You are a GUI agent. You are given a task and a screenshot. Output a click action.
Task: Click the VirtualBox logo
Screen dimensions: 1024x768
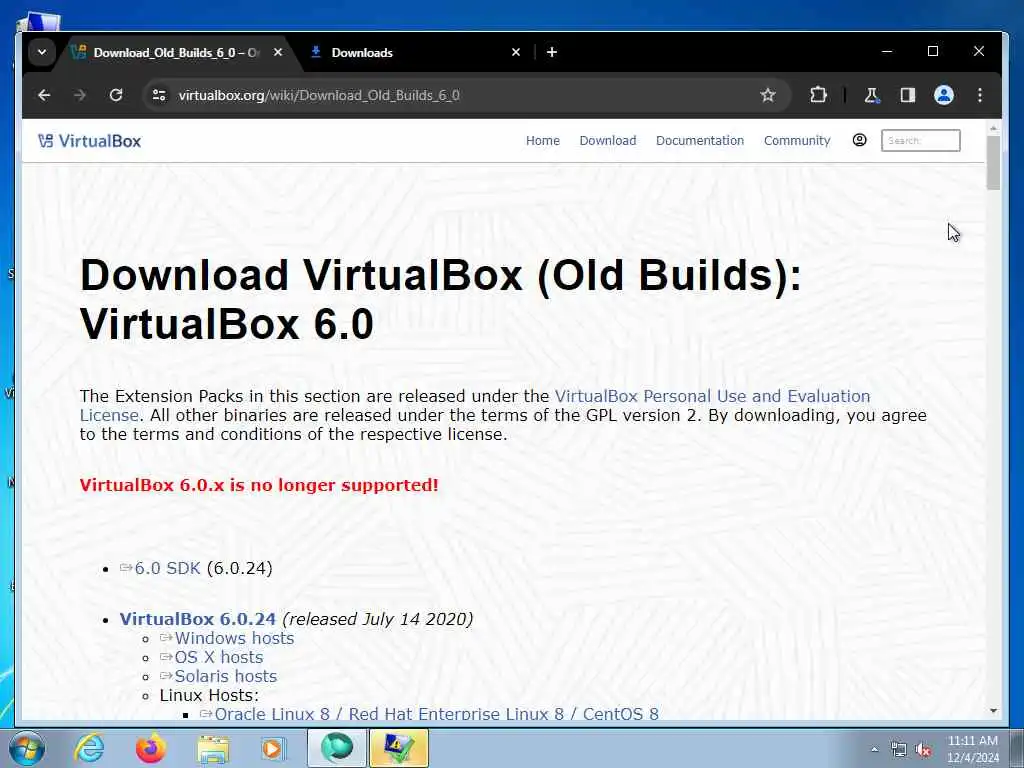[89, 141]
